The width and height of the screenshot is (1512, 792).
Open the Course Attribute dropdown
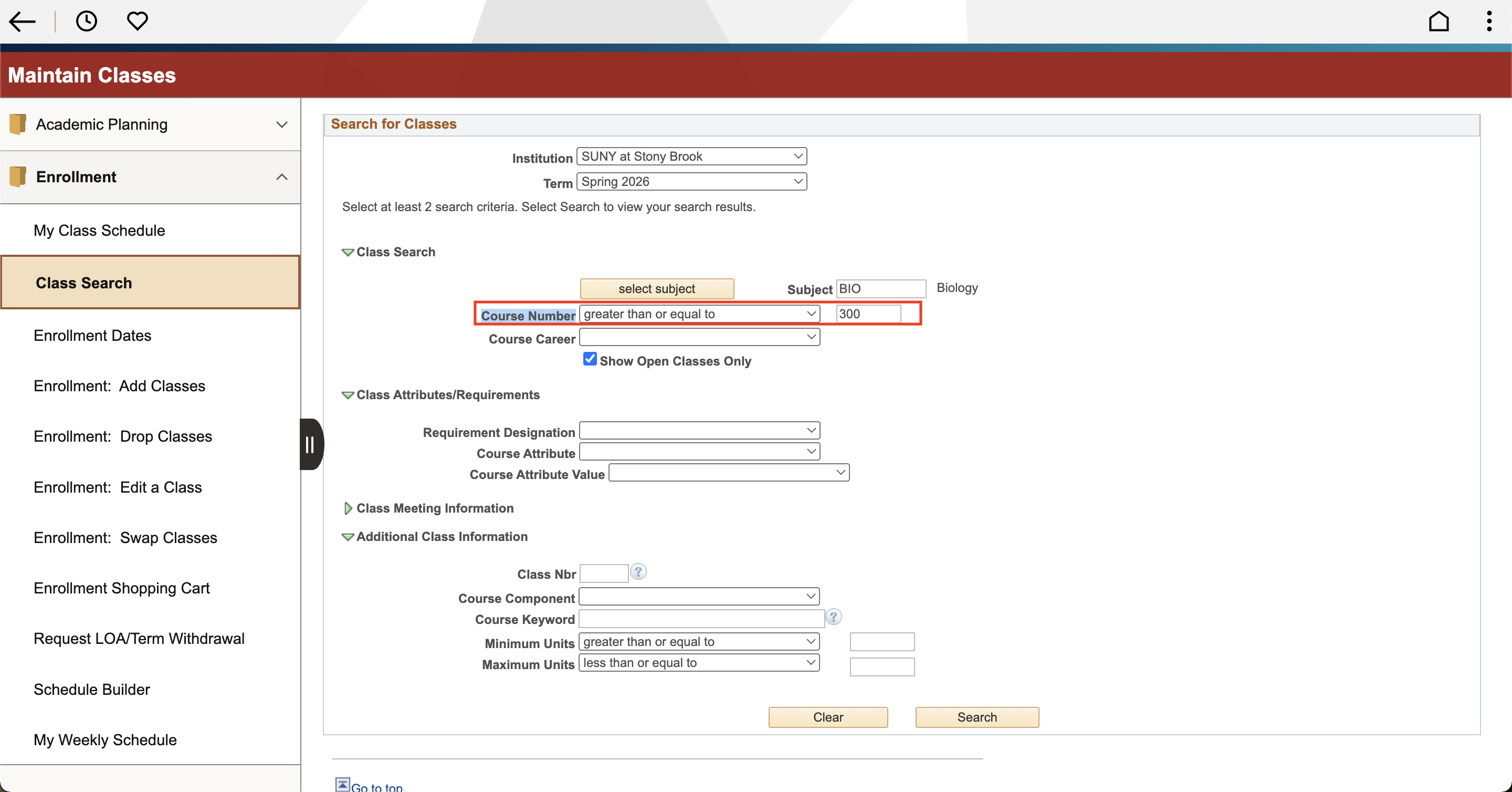pyautogui.click(x=699, y=452)
